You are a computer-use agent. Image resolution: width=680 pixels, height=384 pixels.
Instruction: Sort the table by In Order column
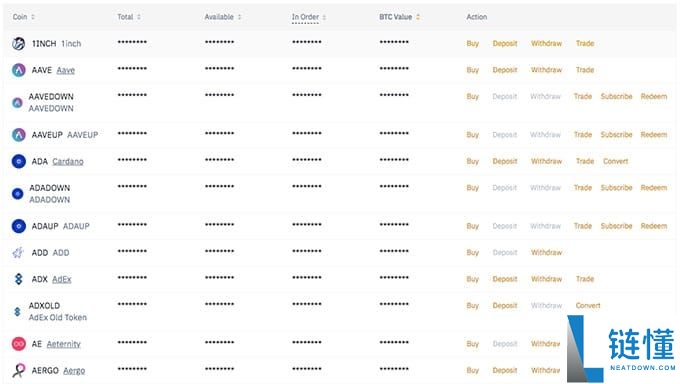pyautogui.click(x=308, y=16)
